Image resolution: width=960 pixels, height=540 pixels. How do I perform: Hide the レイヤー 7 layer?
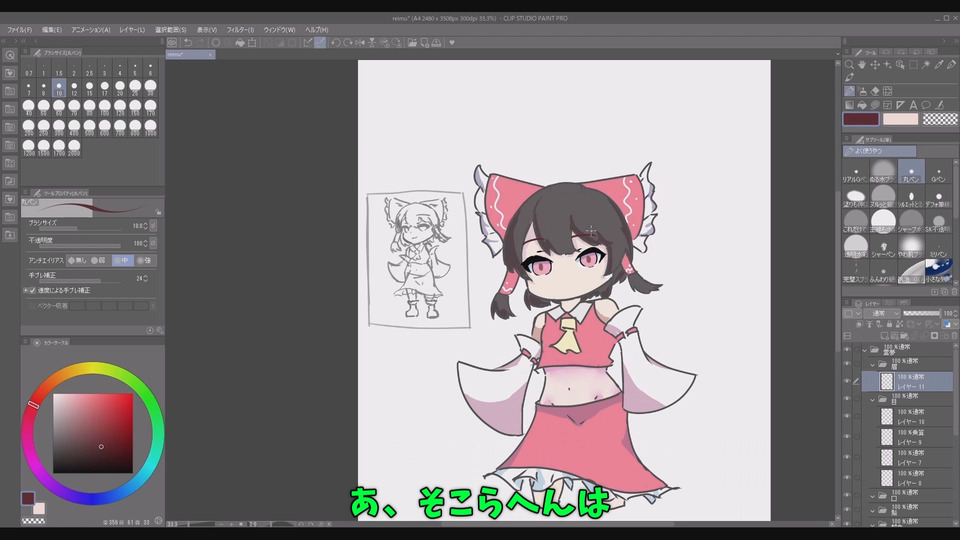847,457
